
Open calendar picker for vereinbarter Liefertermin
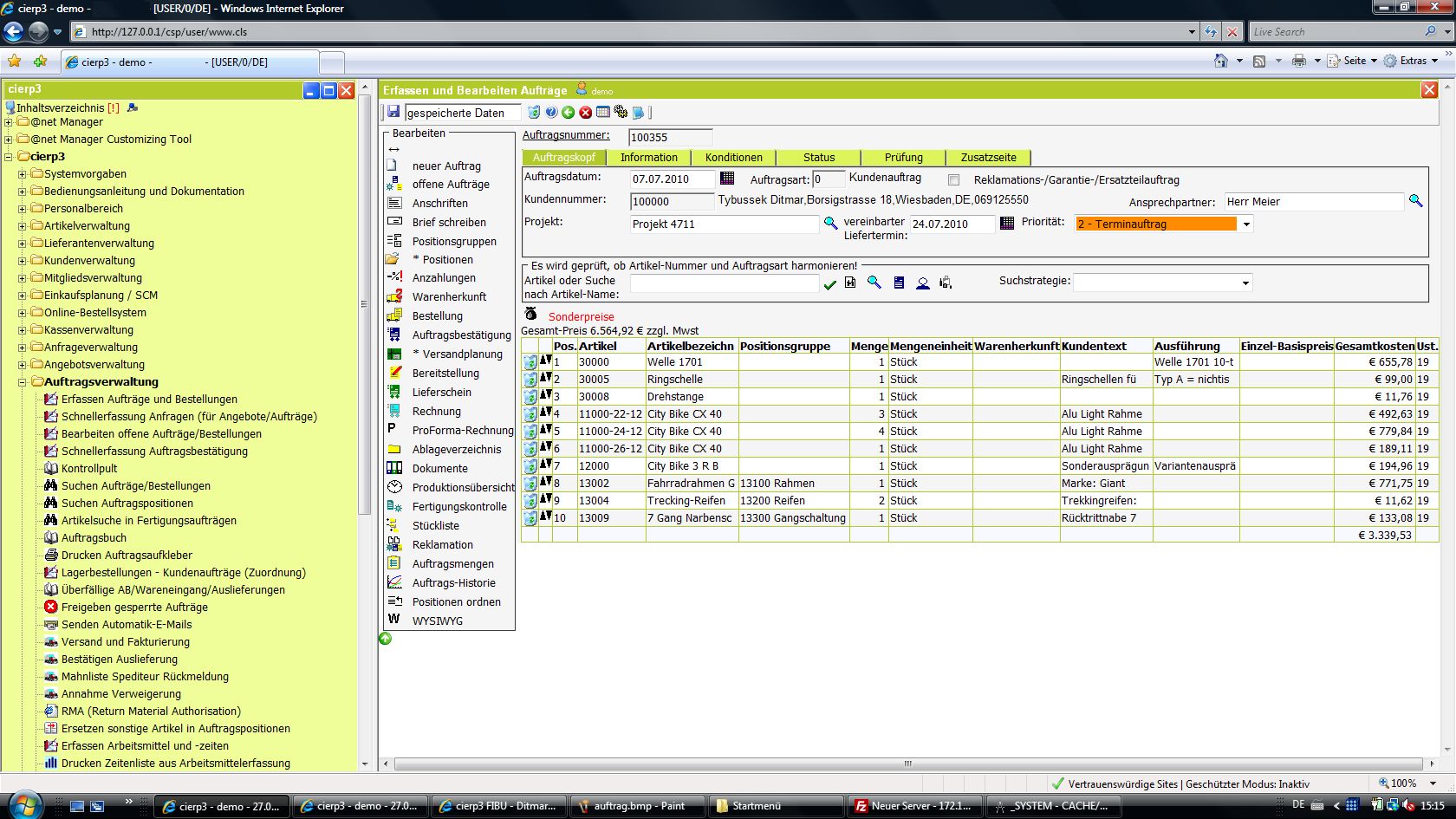coord(1007,224)
